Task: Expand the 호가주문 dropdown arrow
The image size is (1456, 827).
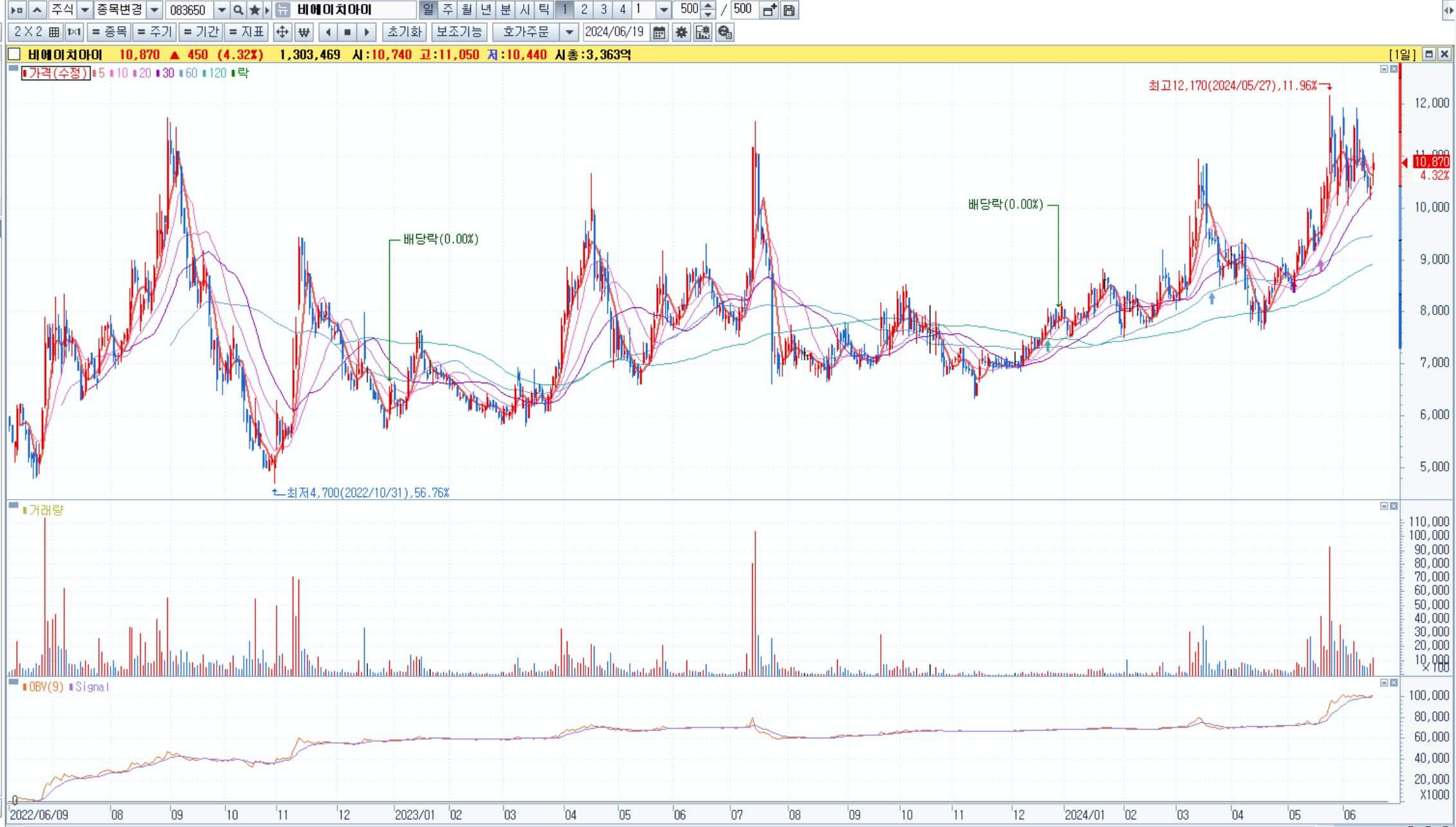Action: (569, 32)
